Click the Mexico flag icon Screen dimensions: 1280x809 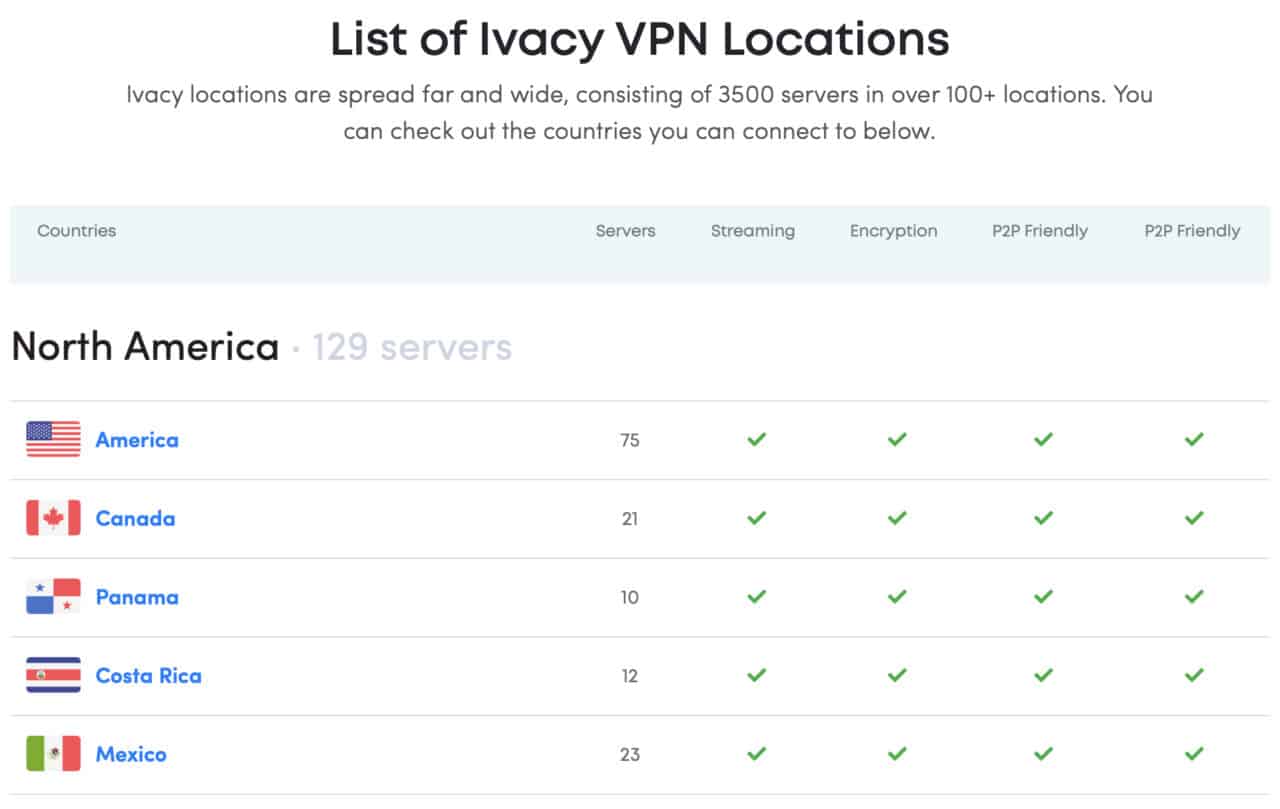pyautogui.click(x=53, y=754)
